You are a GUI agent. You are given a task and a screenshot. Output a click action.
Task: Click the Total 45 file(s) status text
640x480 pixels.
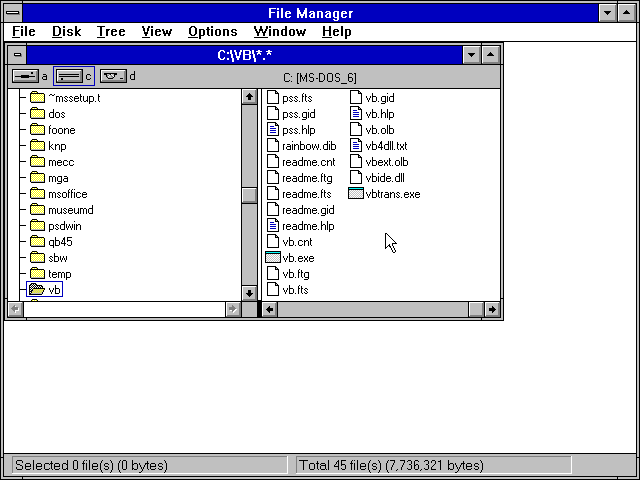(391, 465)
